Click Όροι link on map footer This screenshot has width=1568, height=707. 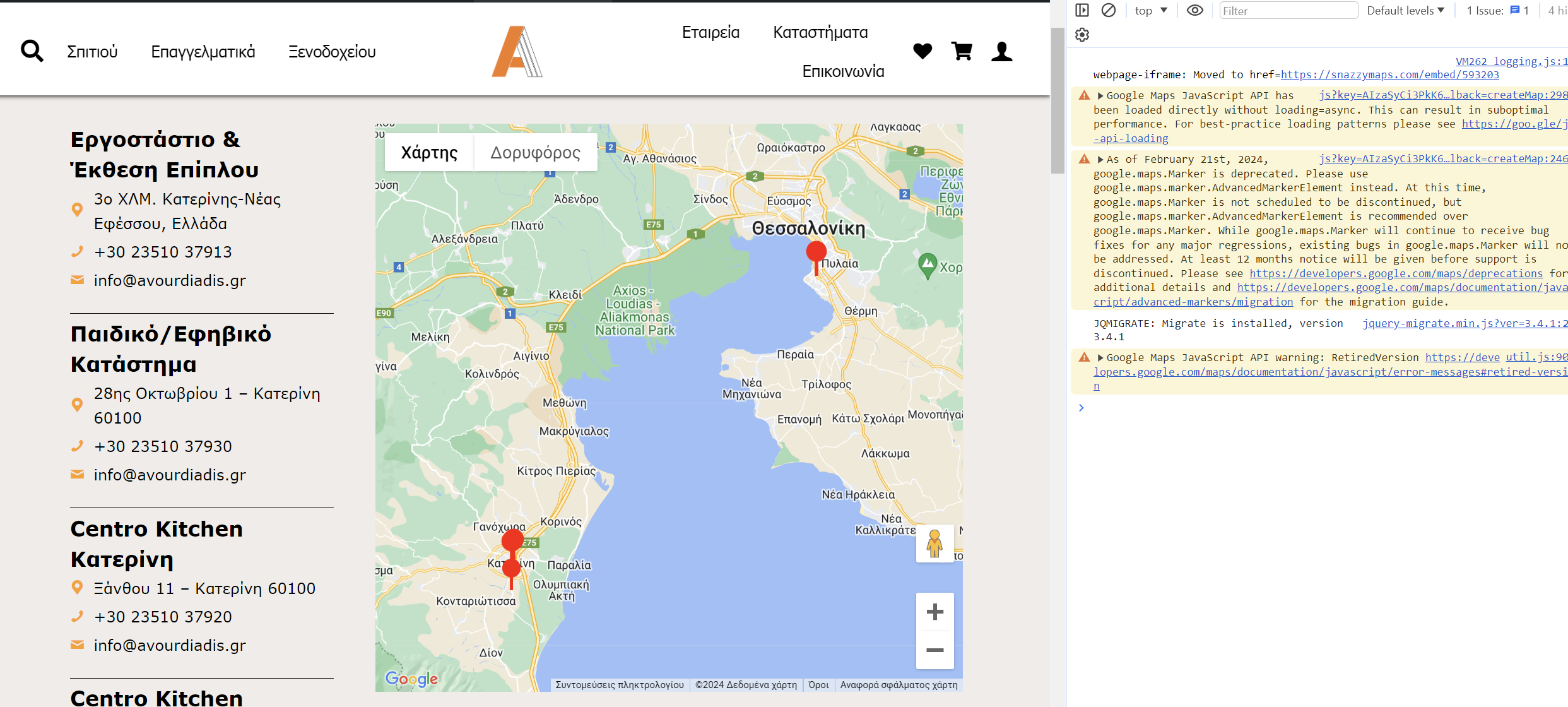818,685
